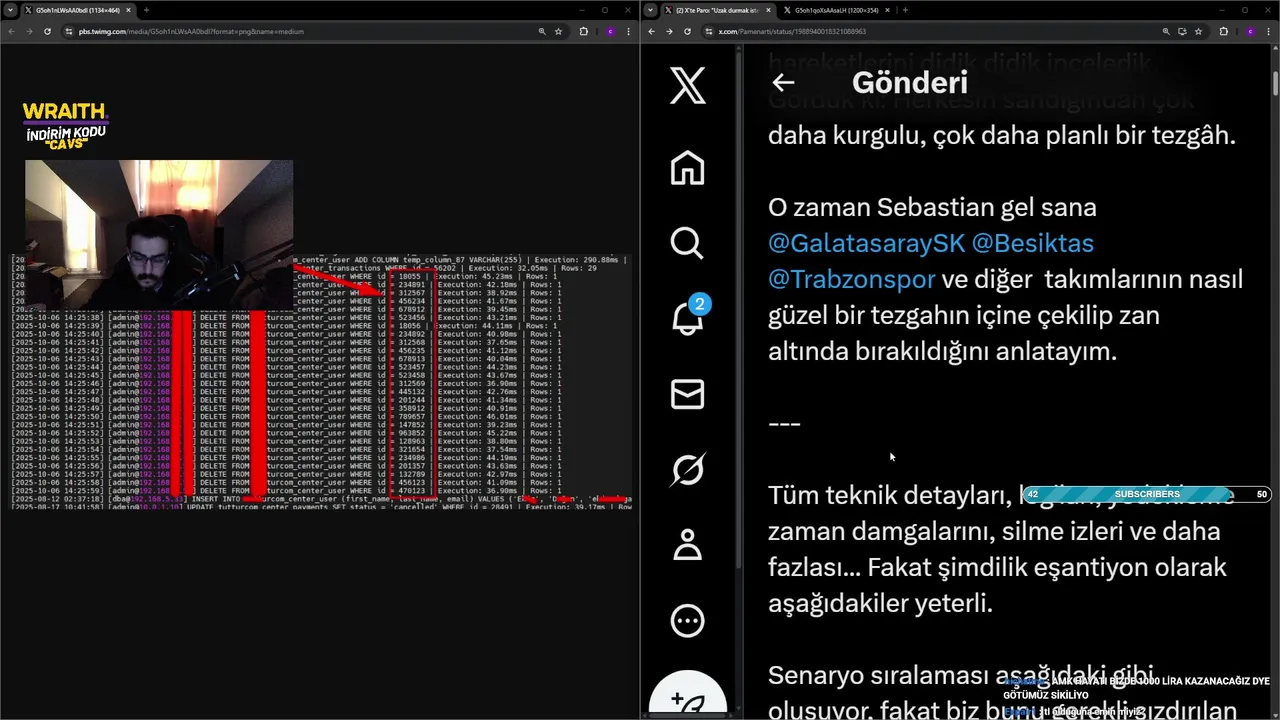
Task: Click zoom magnifier in left address bar
Action: click(x=542, y=31)
